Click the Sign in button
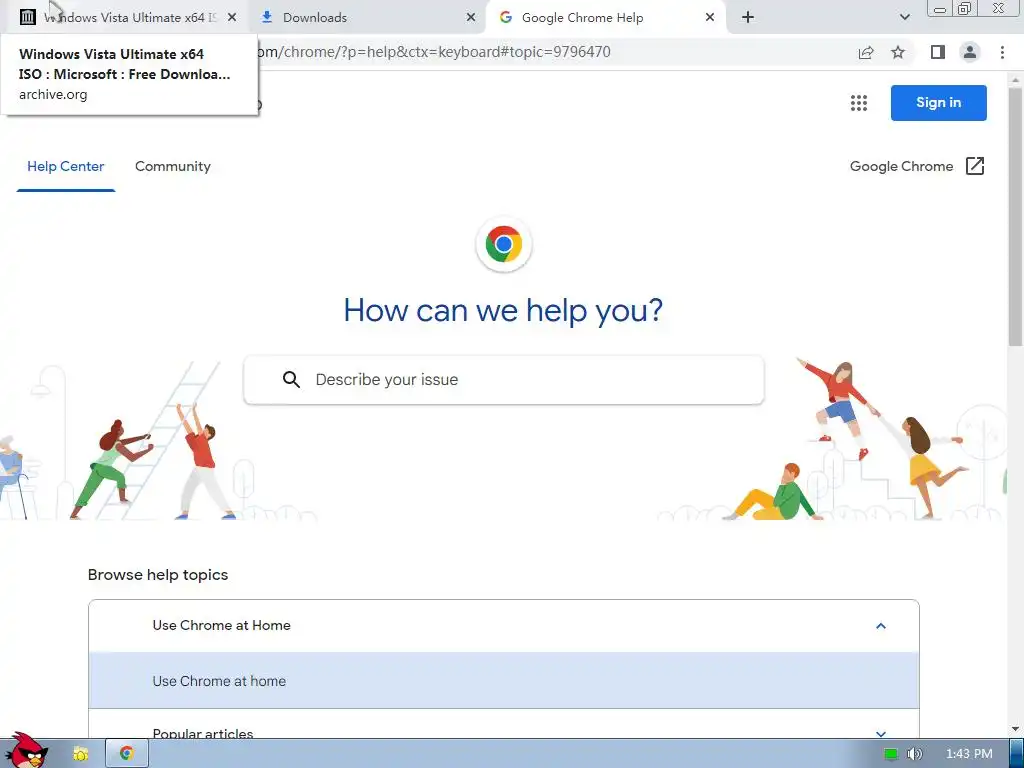1024x768 pixels. pos(938,103)
